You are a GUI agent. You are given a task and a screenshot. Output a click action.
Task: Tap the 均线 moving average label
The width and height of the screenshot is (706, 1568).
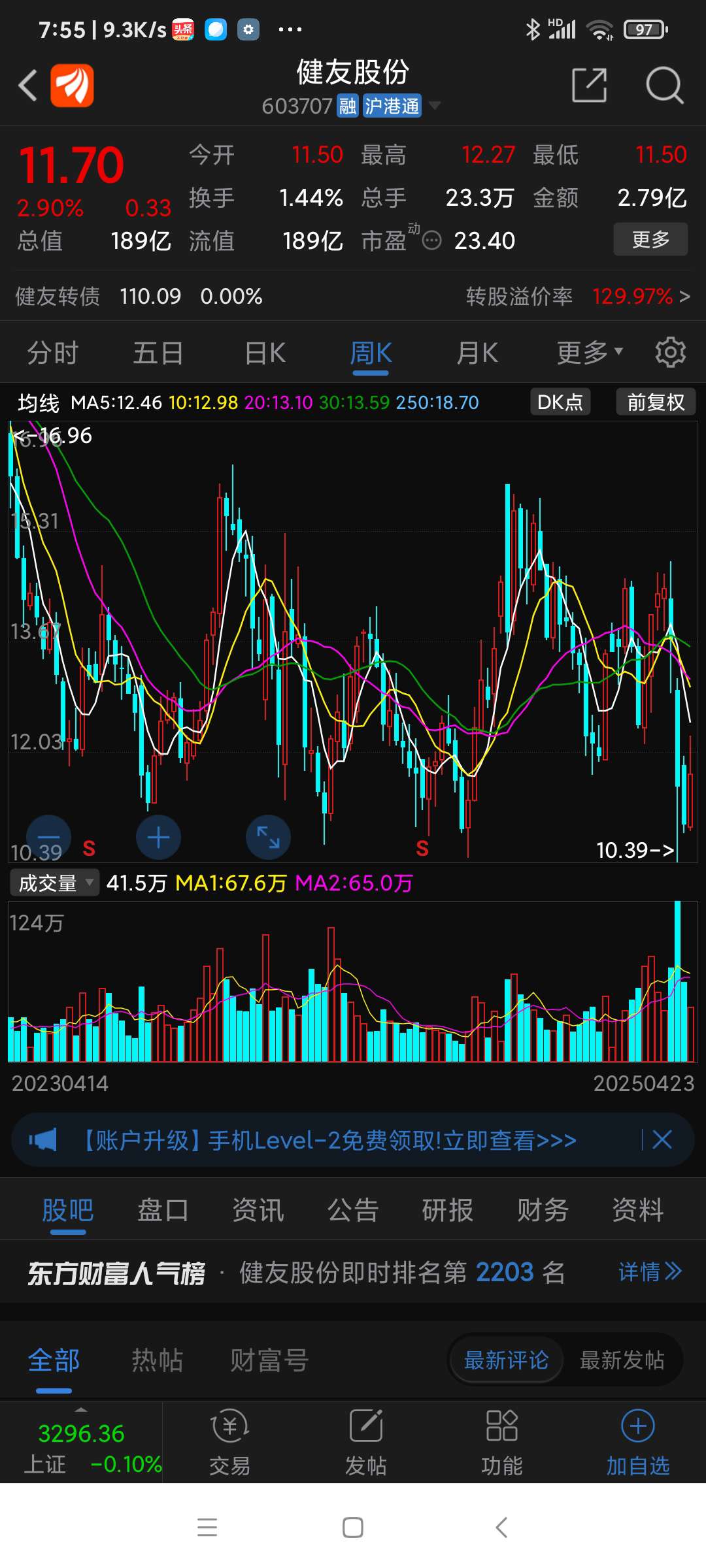39,403
